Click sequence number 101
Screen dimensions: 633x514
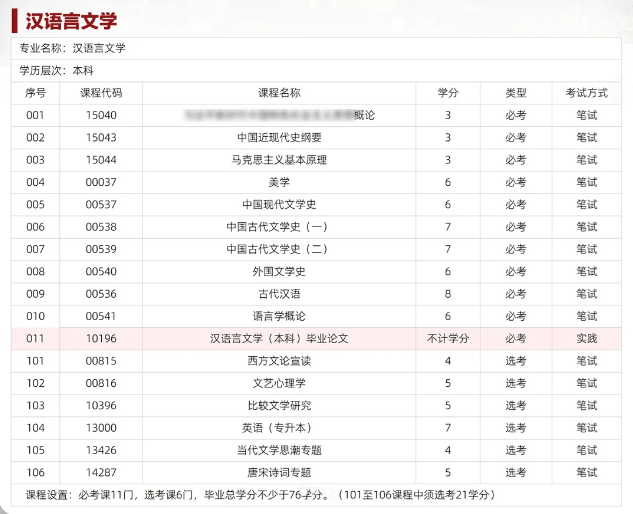point(36,361)
